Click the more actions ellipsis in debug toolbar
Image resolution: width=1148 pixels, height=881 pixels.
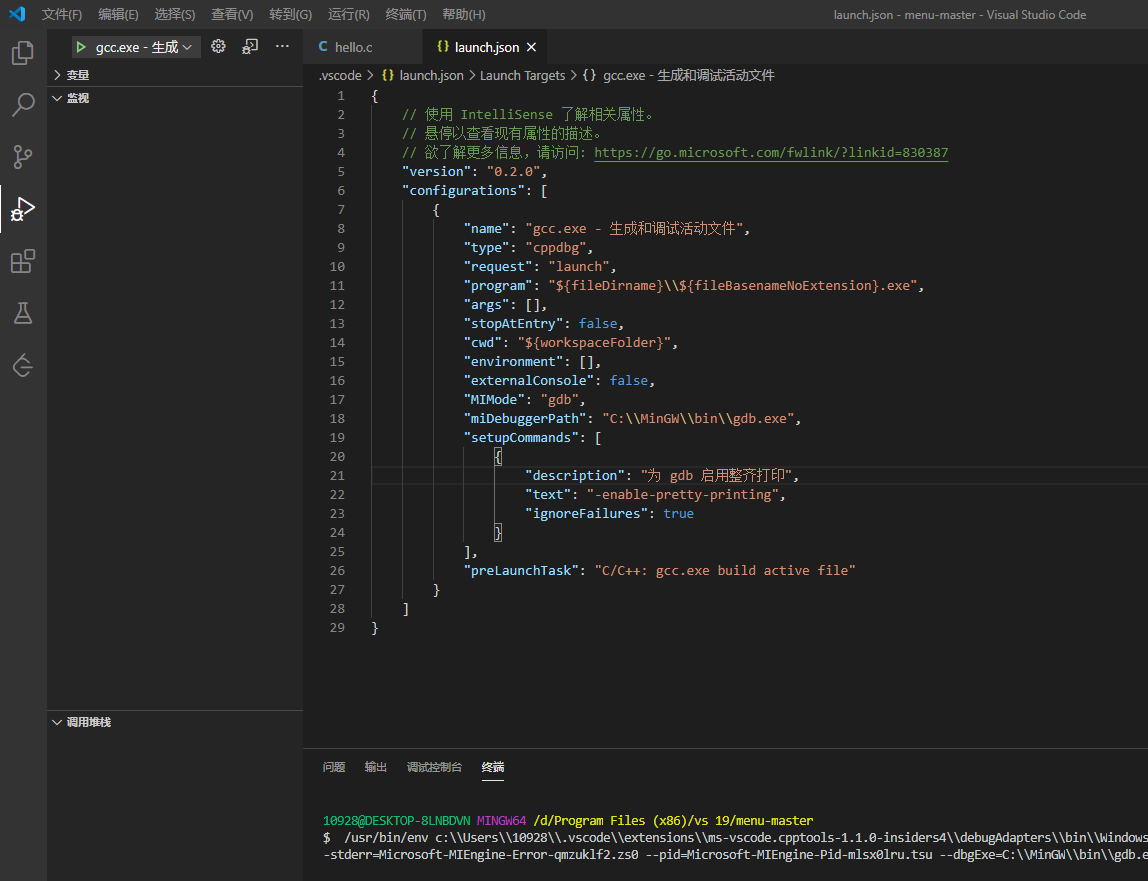(282, 47)
